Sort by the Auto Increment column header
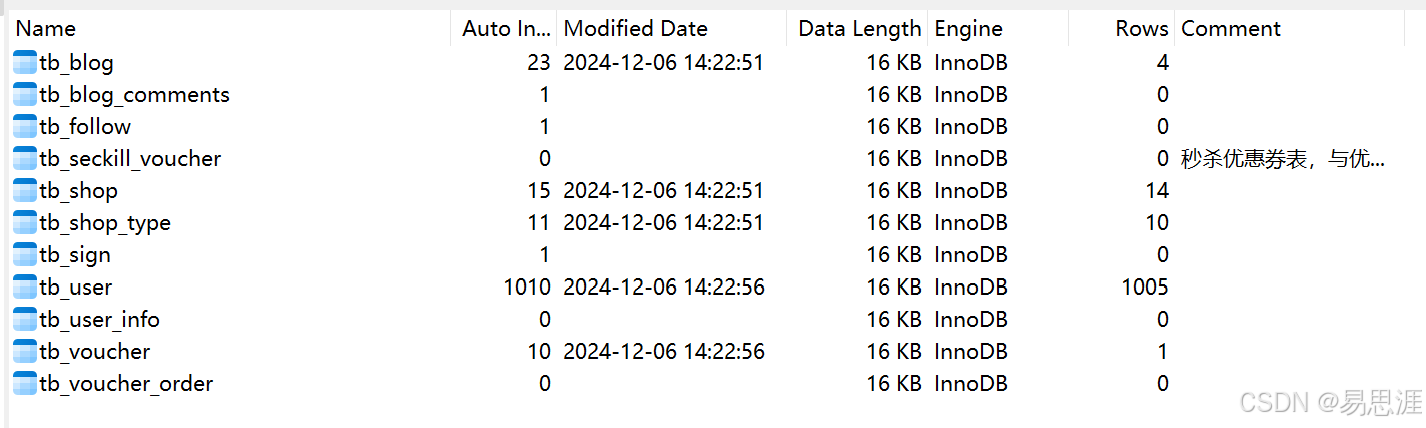Image resolution: width=1426 pixels, height=428 pixels. click(504, 29)
